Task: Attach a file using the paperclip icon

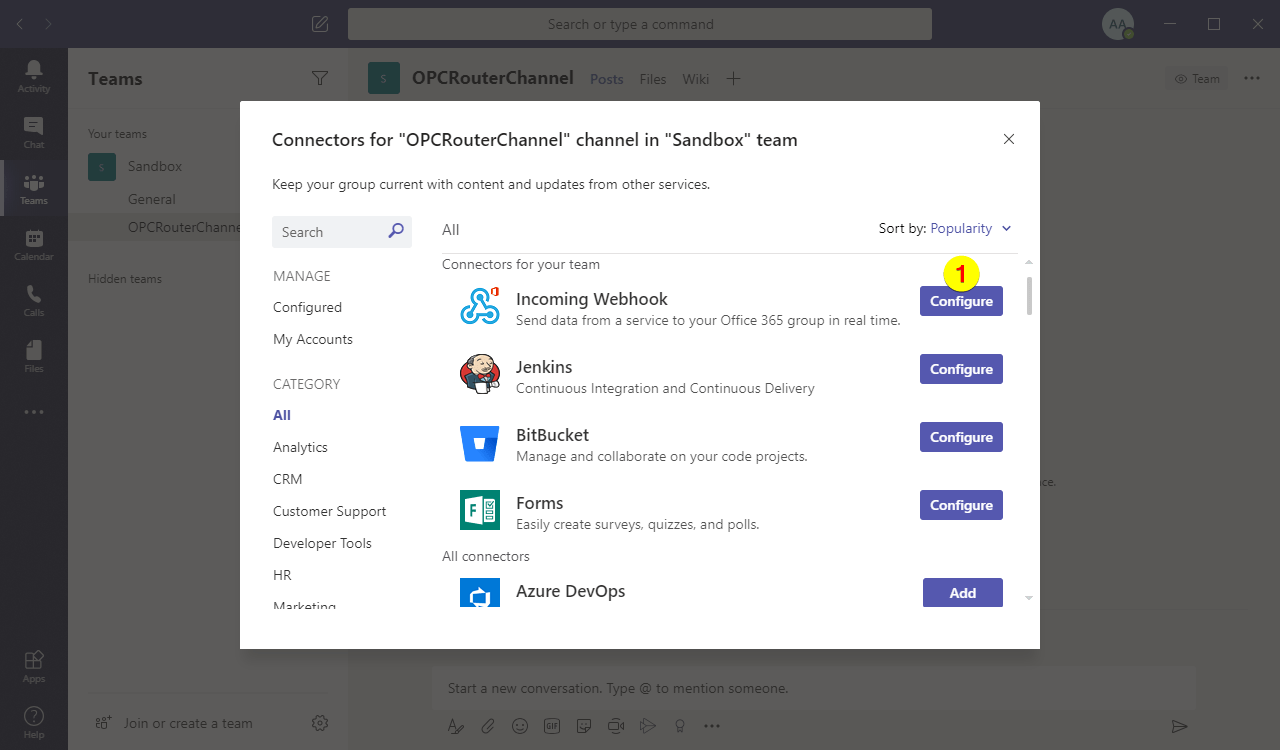Action: pos(488,725)
